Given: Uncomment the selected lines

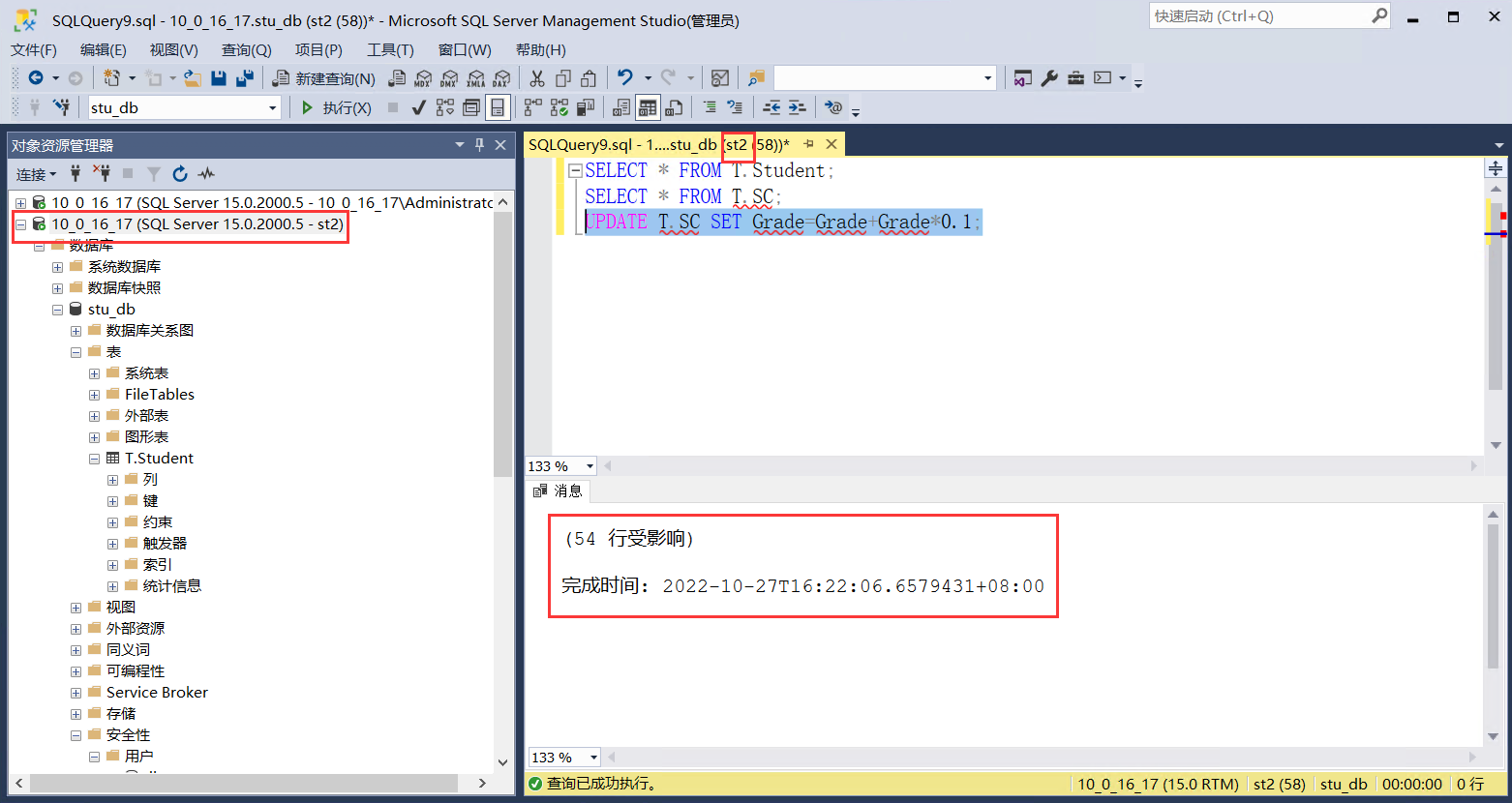Looking at the screenshot, I should 735,107.
